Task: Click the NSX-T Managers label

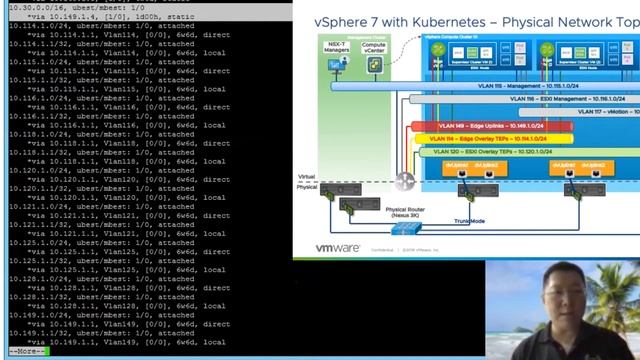Action: (337, 47)
